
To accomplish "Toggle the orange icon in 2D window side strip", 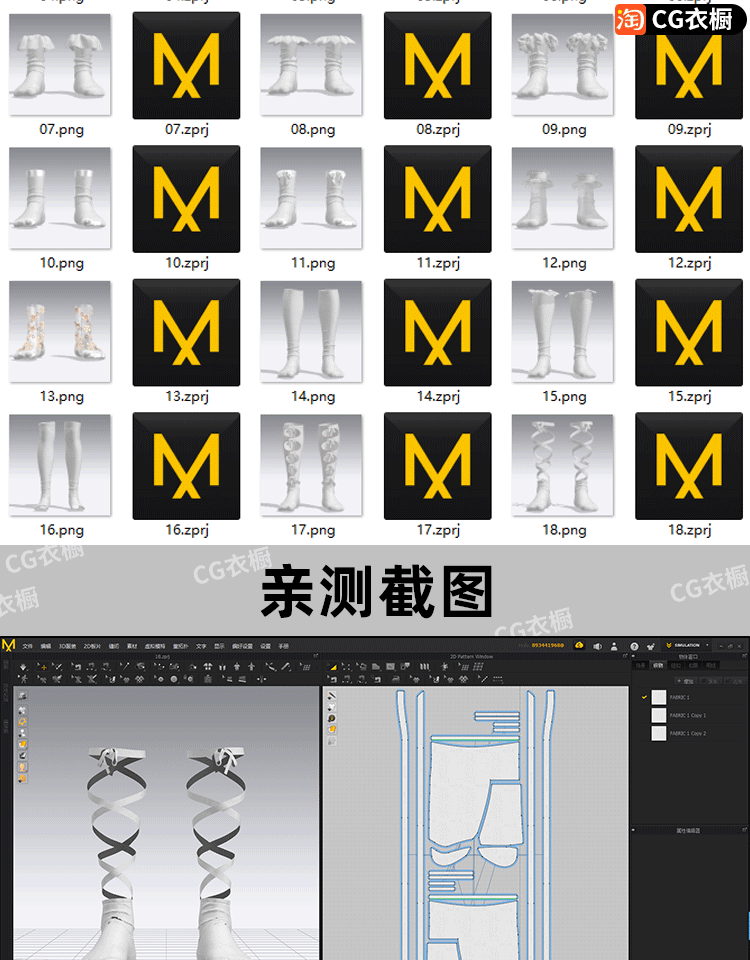I will tap(331, 729).
